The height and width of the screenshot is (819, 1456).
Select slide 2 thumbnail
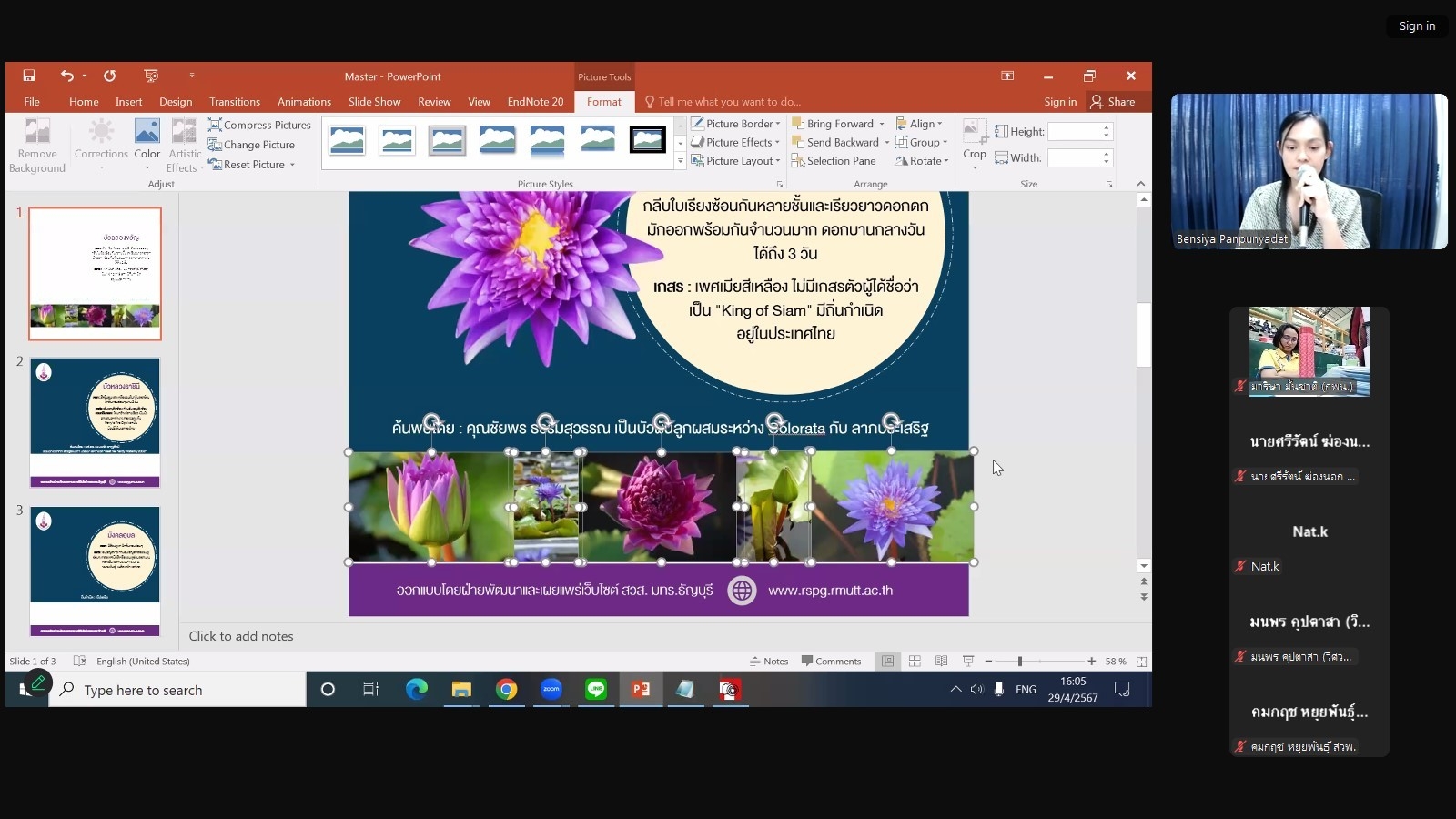click(95, 422)
